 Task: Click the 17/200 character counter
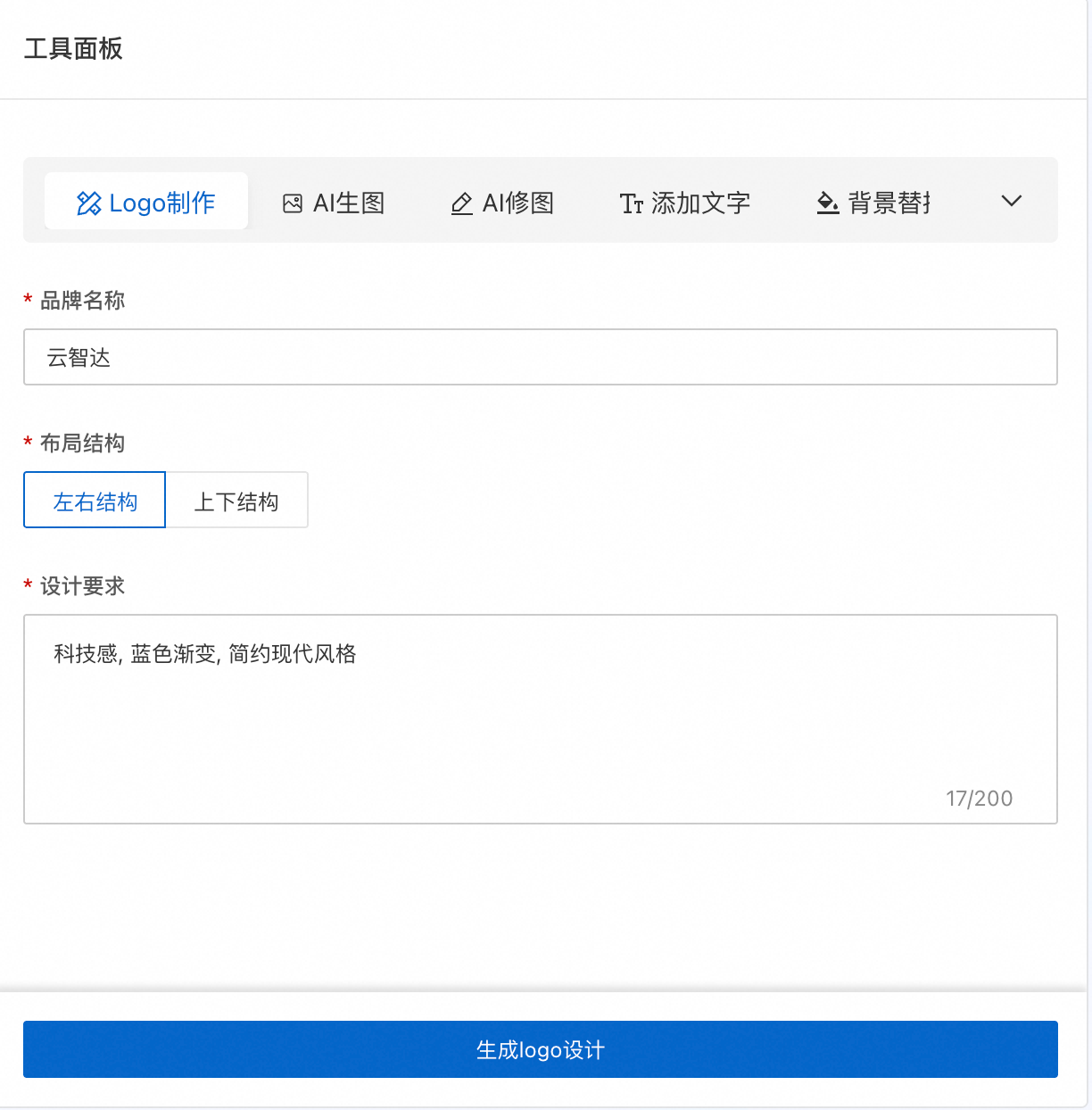[980, 799]
